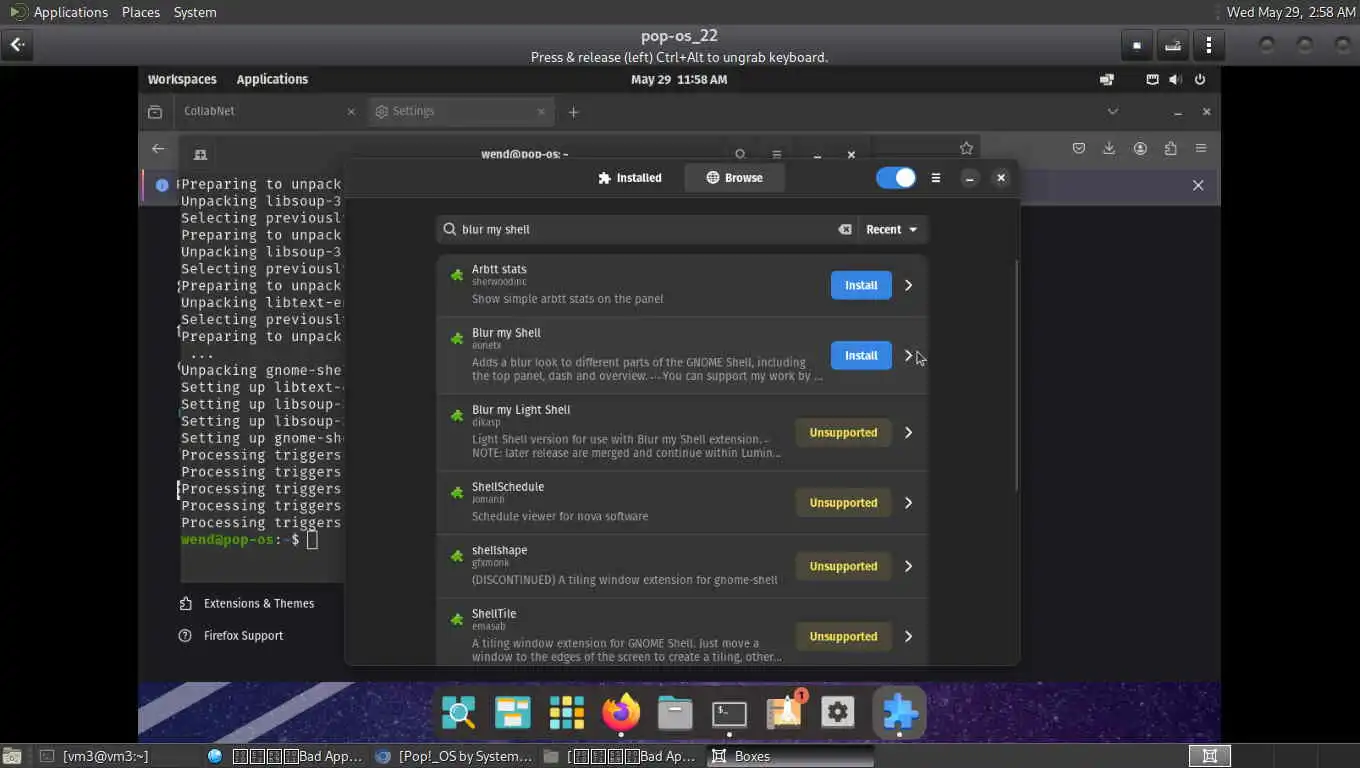This screenshot has width=1360, height=768.
Task: Install the Blur my Shell extension
Action: pos(861,355)
